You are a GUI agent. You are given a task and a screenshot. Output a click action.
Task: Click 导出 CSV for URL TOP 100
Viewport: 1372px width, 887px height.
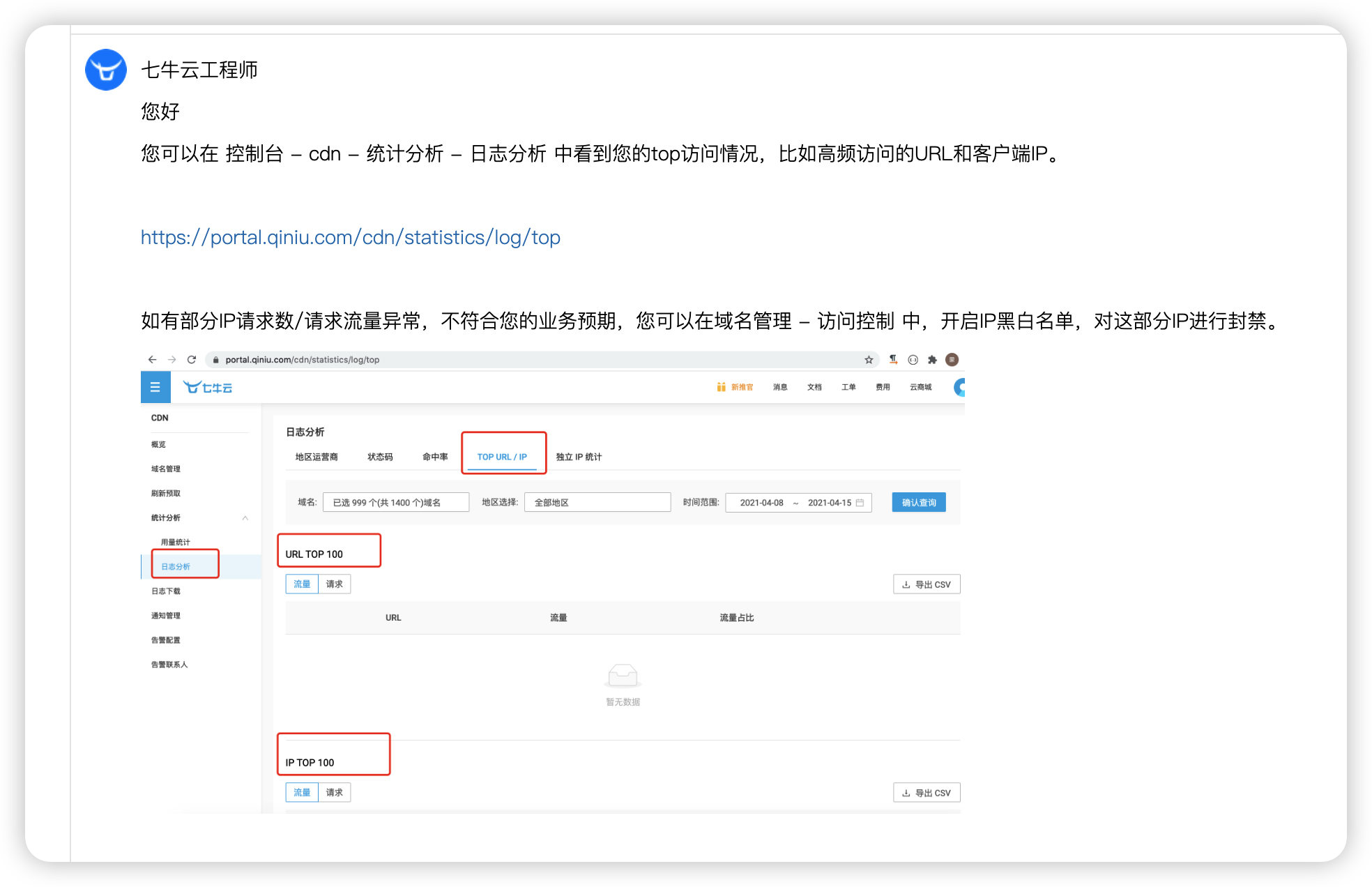pos(927,584)
